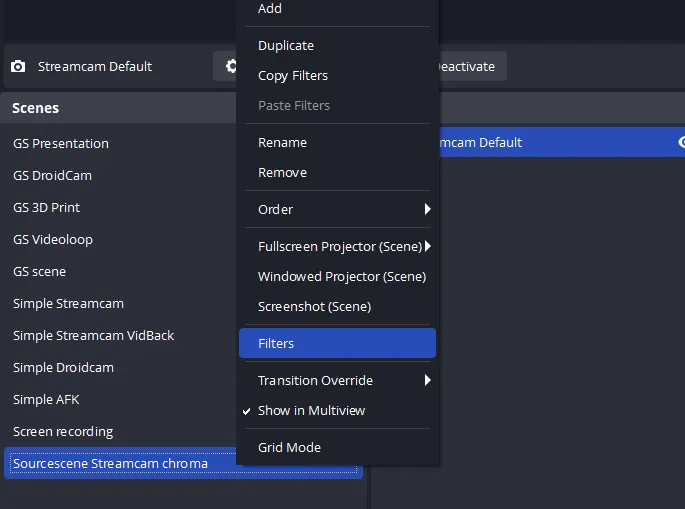Toggle Show in Multiview checkmark
The height and width of the screenshot is (509, 685).
(311, 411)
